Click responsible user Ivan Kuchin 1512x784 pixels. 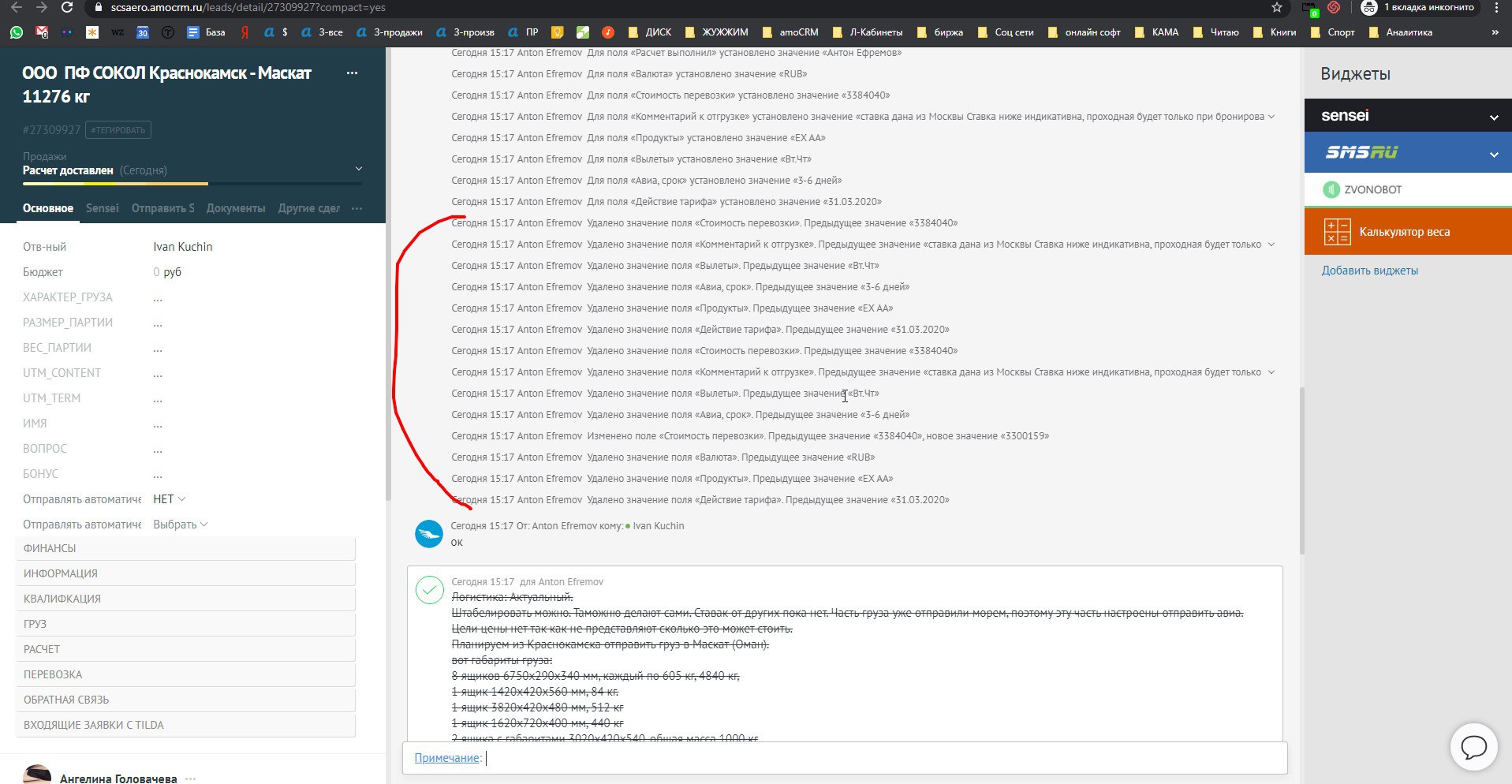point(183,247)
